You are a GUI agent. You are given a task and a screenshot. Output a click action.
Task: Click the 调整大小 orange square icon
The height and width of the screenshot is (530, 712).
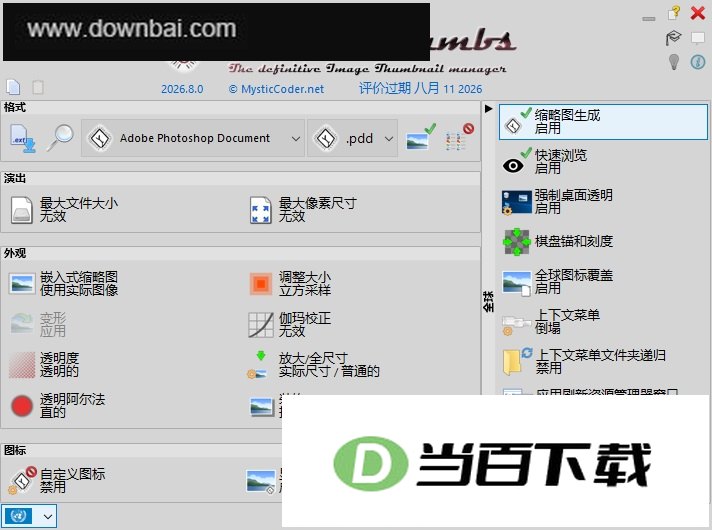click(261, 284)
